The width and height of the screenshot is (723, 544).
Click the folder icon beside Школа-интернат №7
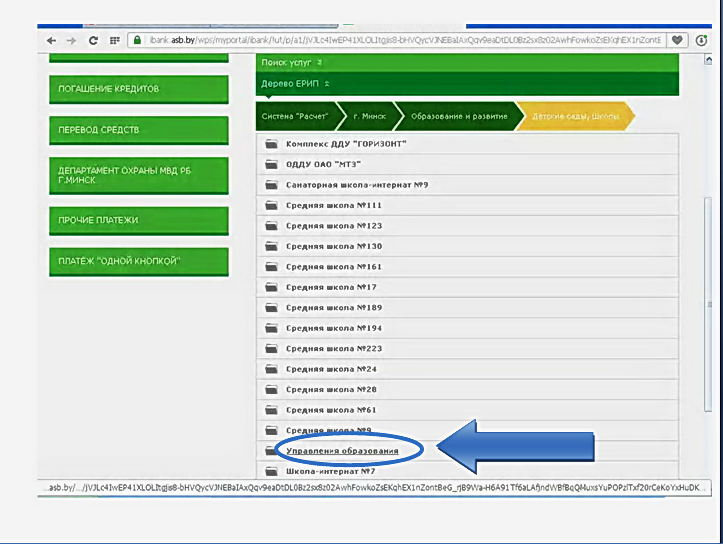coord(271,471)
